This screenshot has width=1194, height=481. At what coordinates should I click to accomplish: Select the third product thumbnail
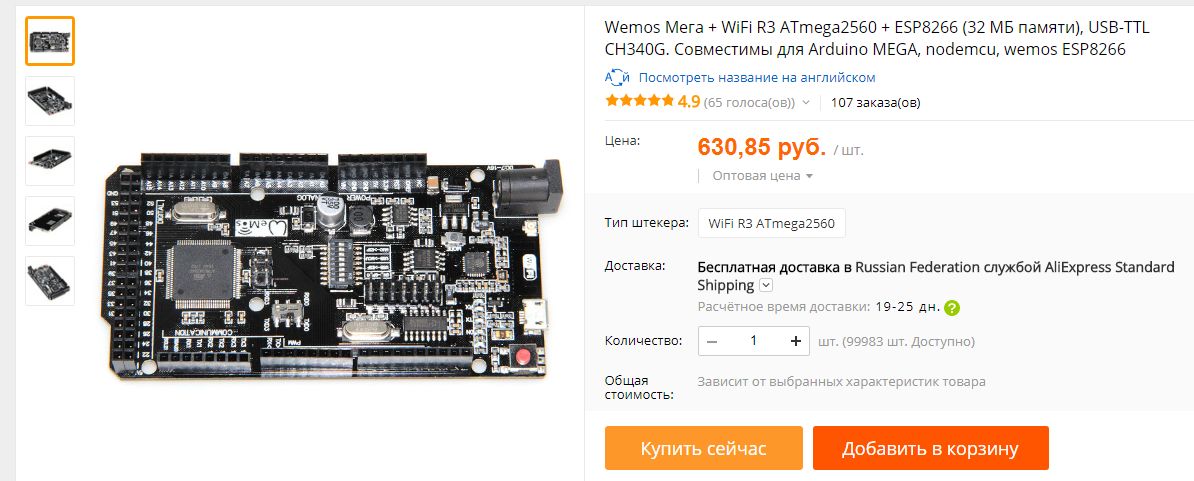[50, 161]
